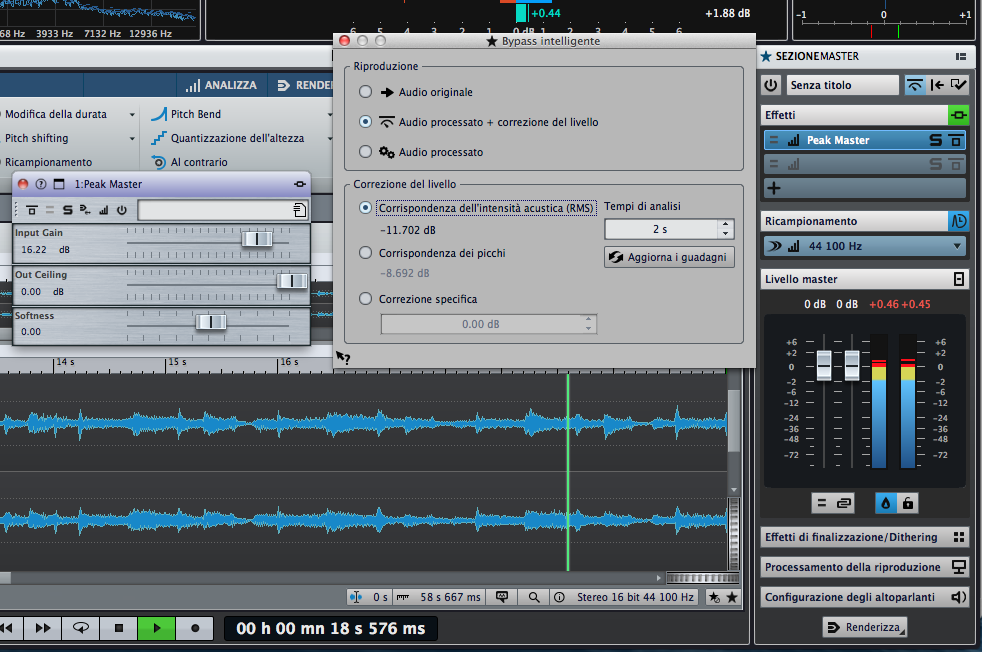Image resolution: width=982 pixels, height=652 pixels.
Task: Click the reset arrow icon beside Senza titolo
Action: click(937, 85)
